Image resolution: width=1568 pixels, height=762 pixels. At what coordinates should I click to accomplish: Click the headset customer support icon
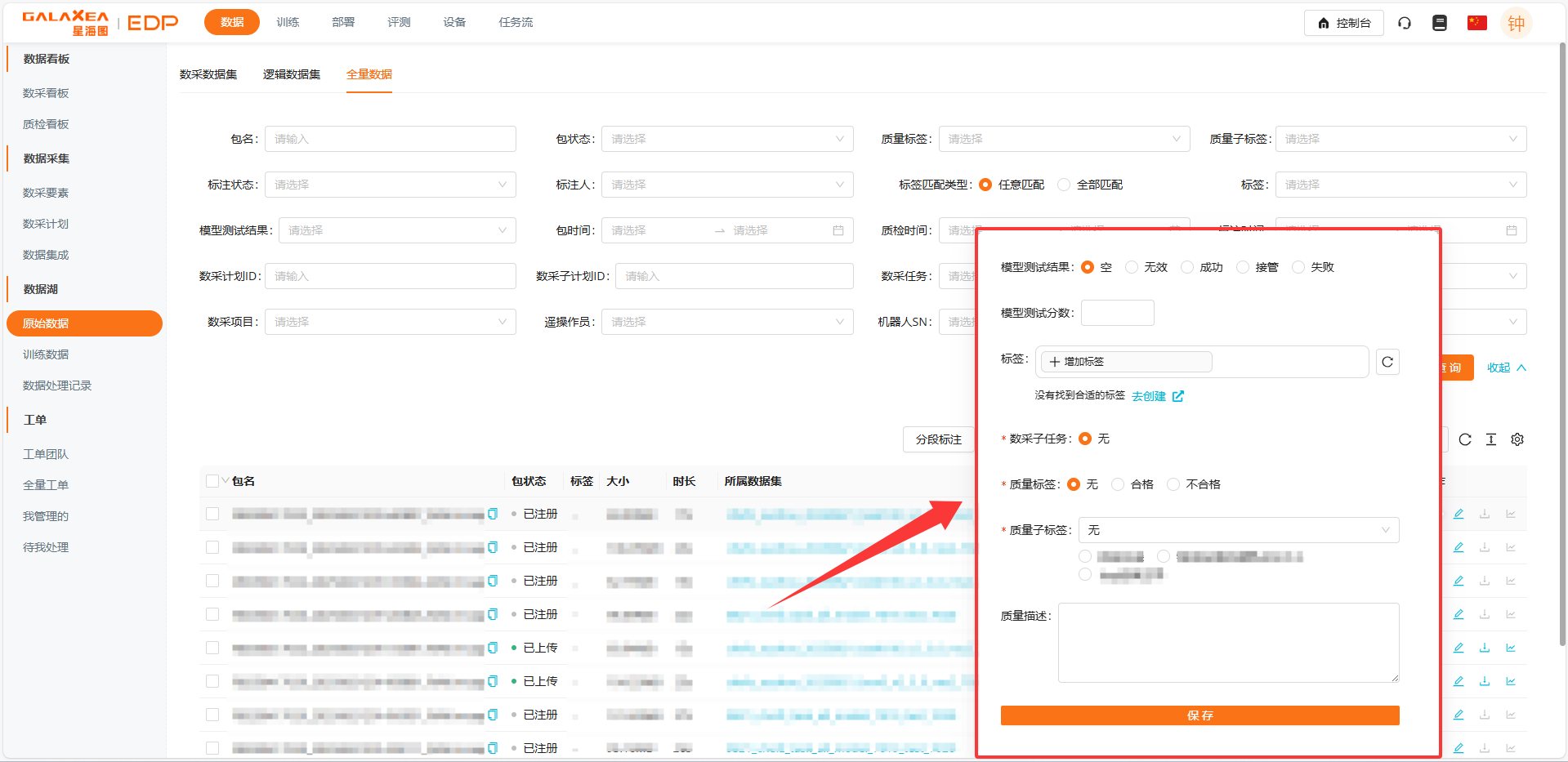pos(1405,23)
